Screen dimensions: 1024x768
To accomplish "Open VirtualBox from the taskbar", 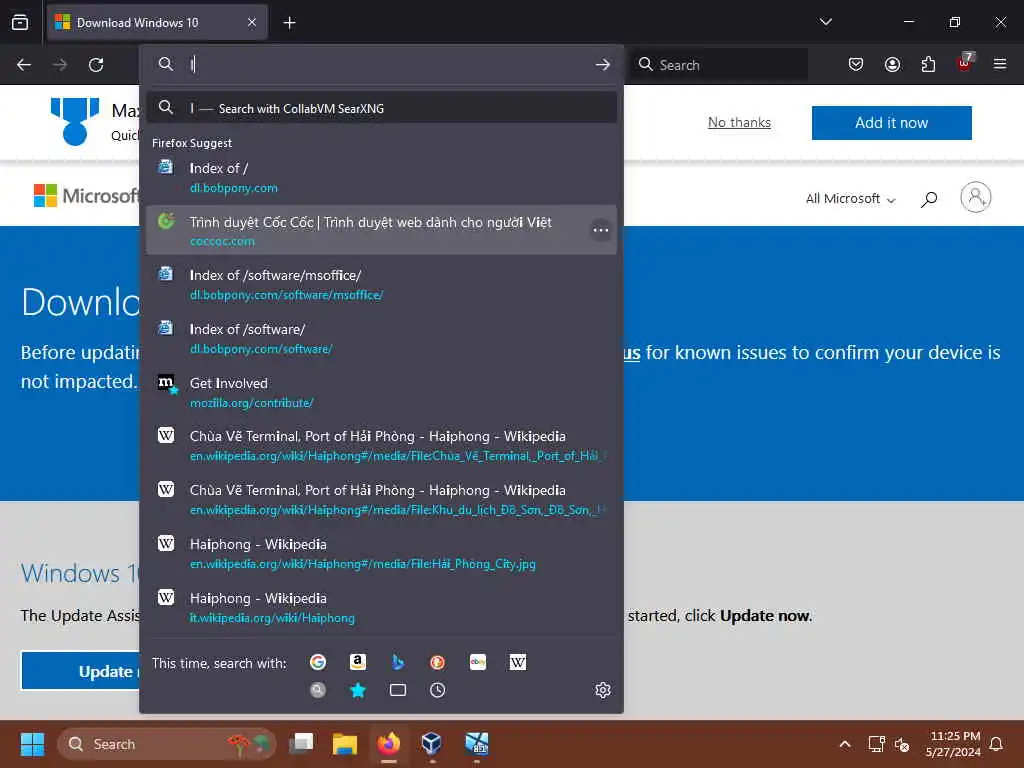I will [432, 744].
